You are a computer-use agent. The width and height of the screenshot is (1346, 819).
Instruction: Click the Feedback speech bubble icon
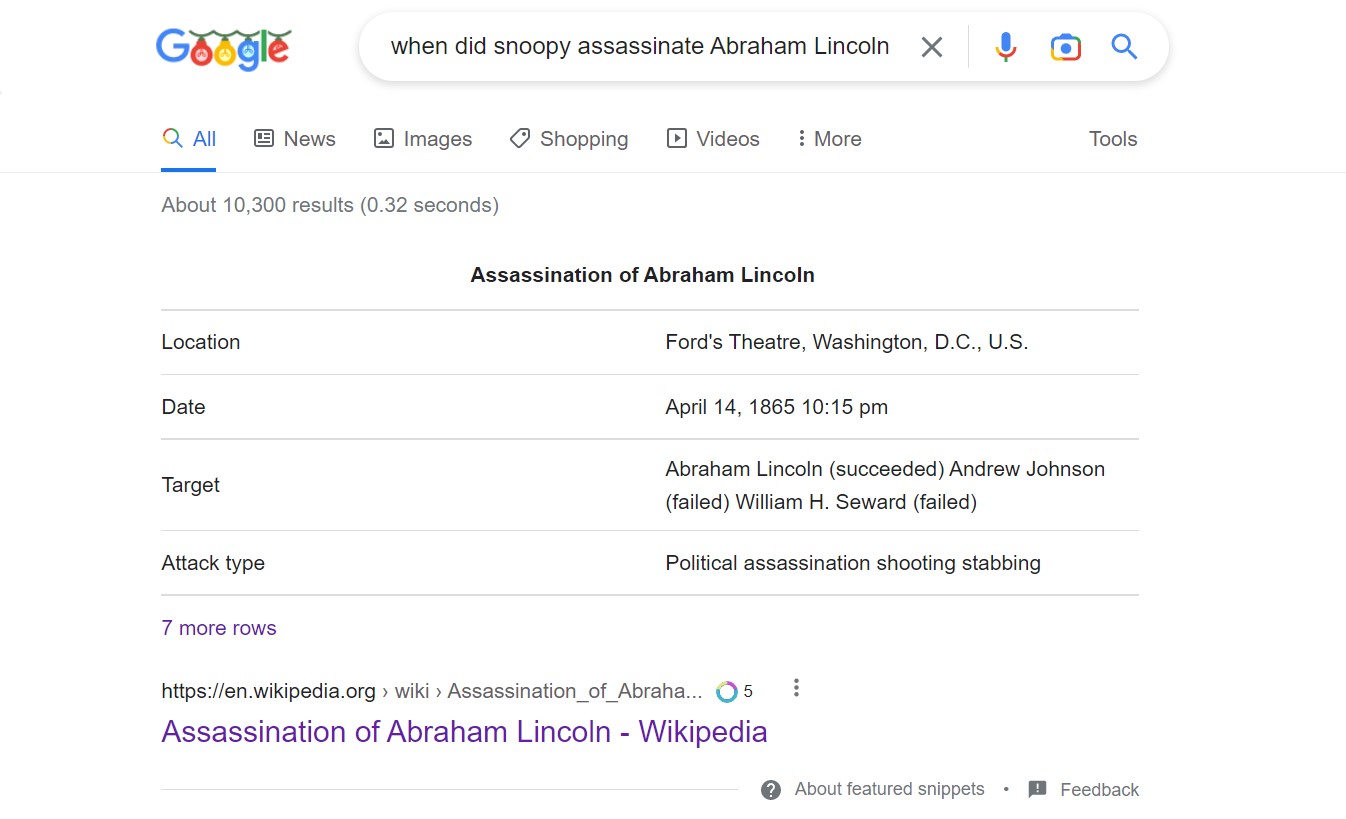(x=1038, y=789)
